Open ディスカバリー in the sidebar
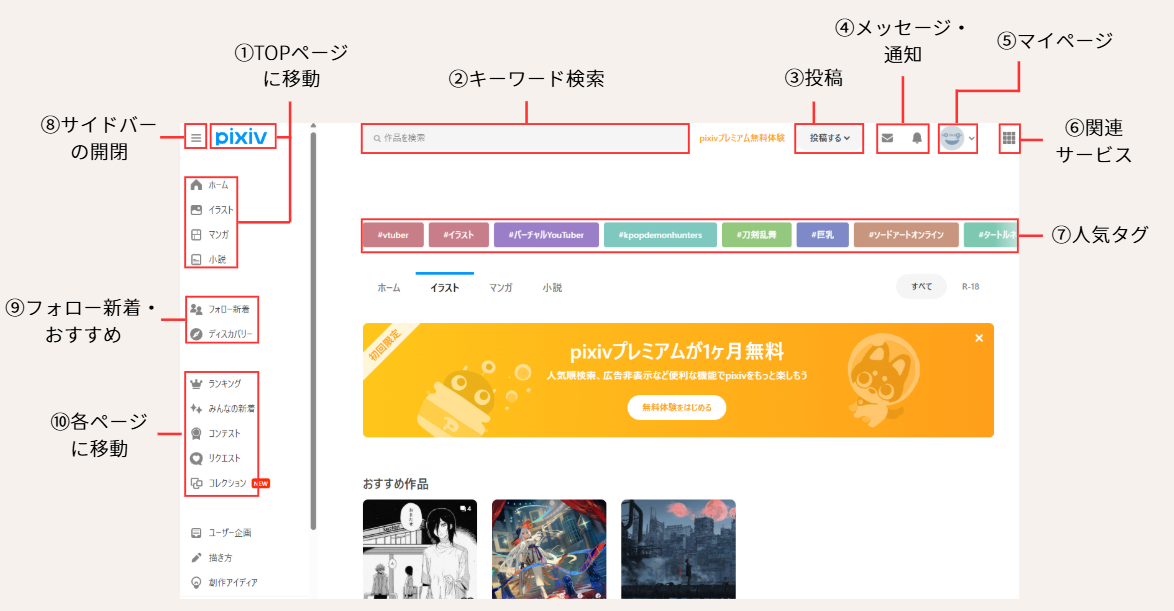 click(x=230, y=334)
